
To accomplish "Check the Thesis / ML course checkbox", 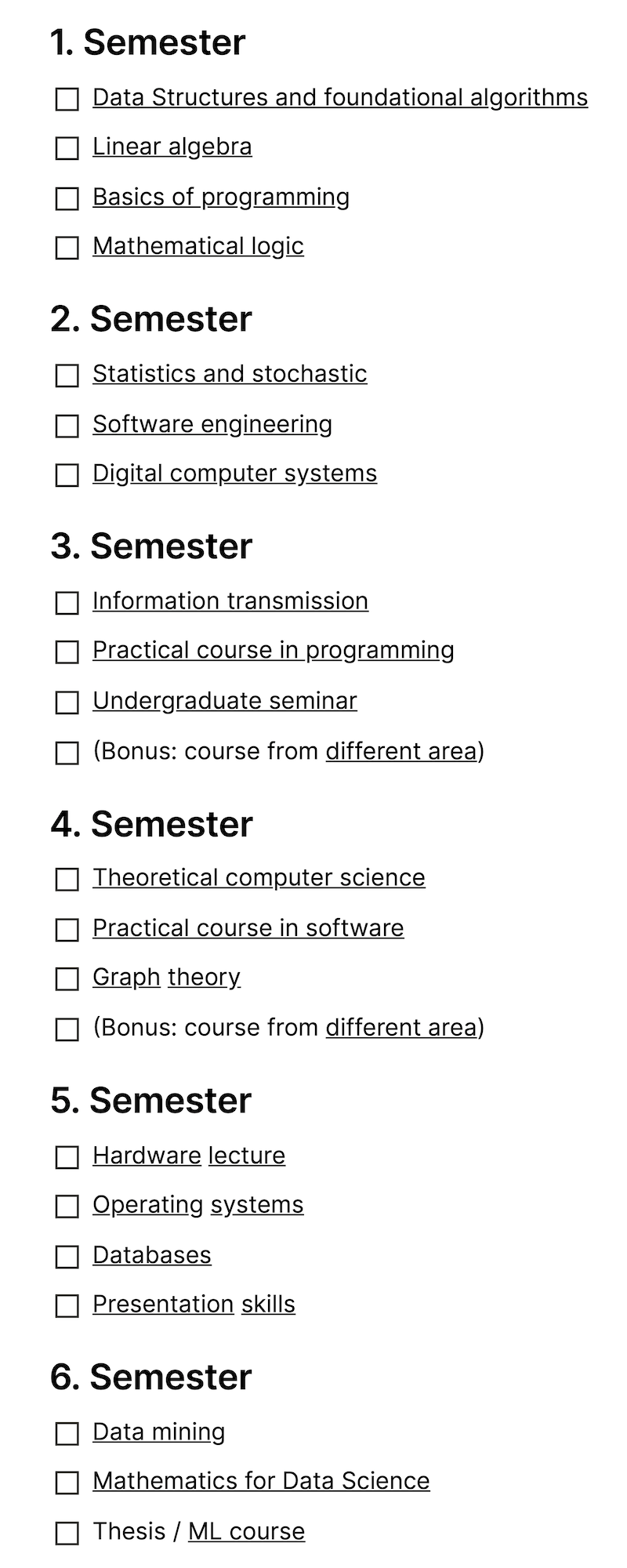I will tap(67, 1534).
